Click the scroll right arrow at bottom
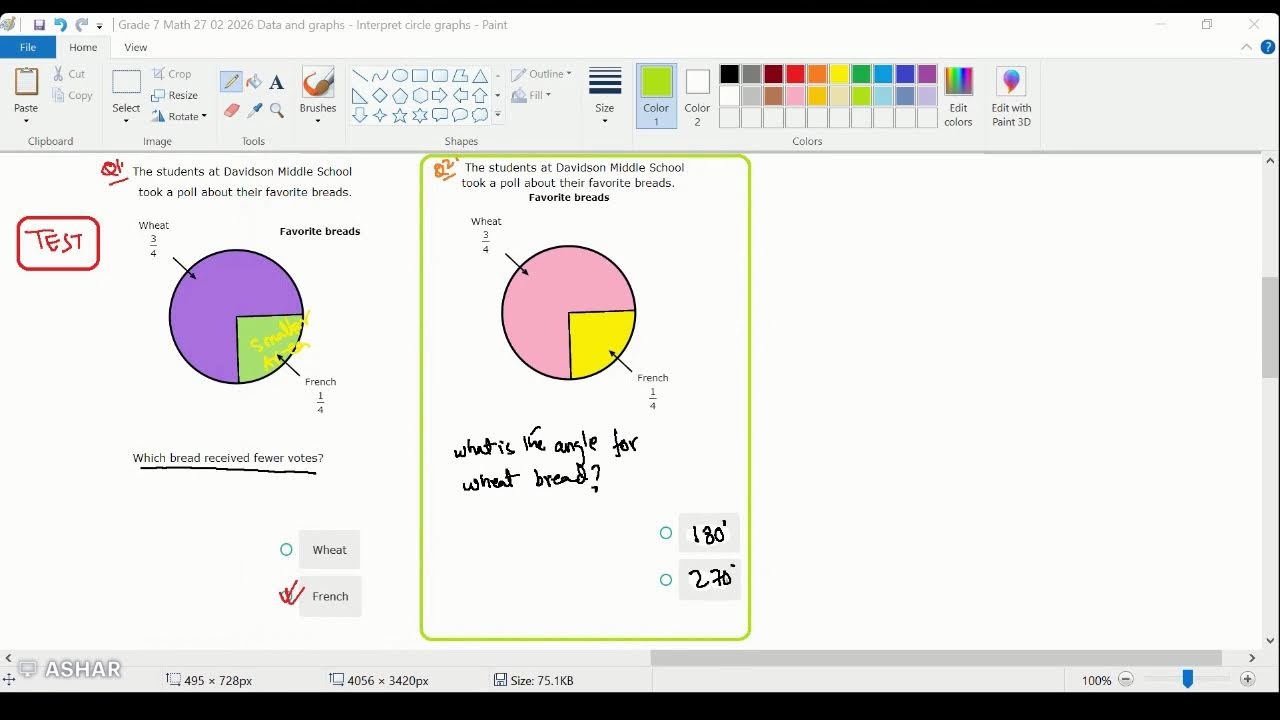 click(x=1252, y=658)
